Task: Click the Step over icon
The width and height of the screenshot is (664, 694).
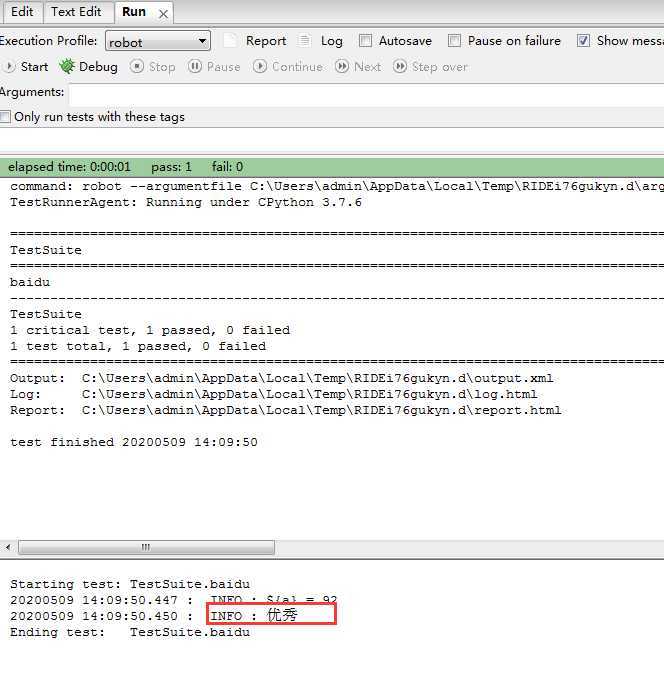Action: click(x=400, y=66)
